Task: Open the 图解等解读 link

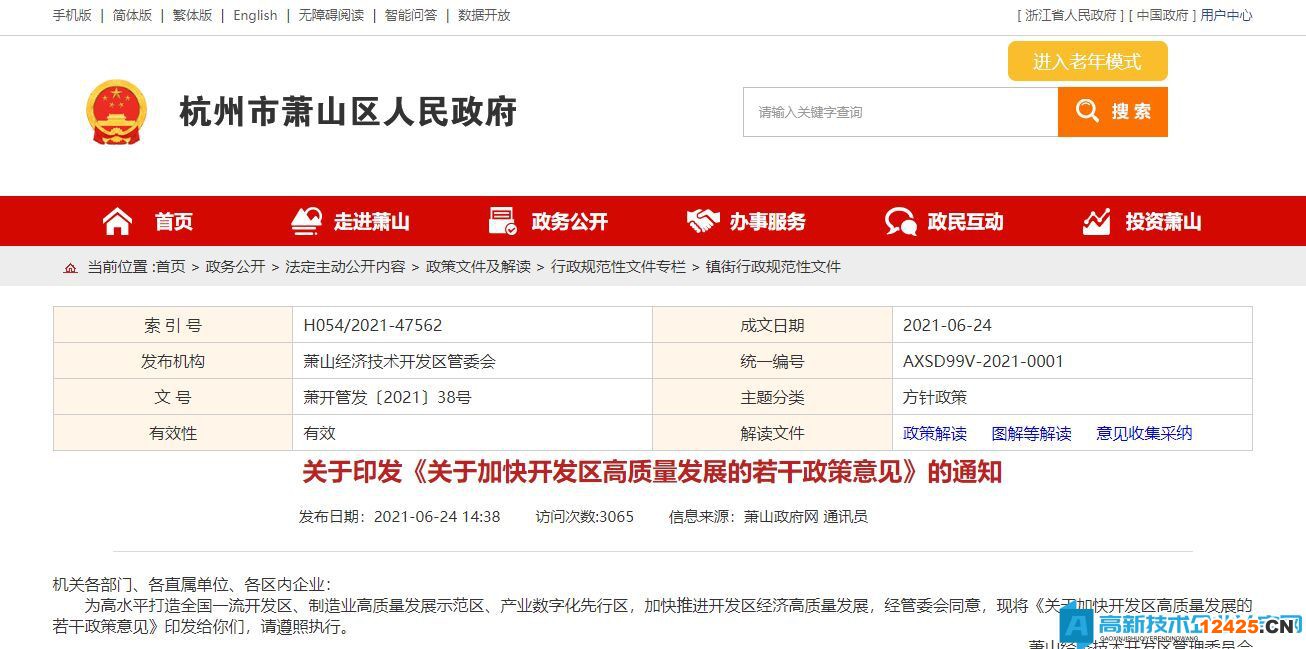Action: [x=1031, y=433]
